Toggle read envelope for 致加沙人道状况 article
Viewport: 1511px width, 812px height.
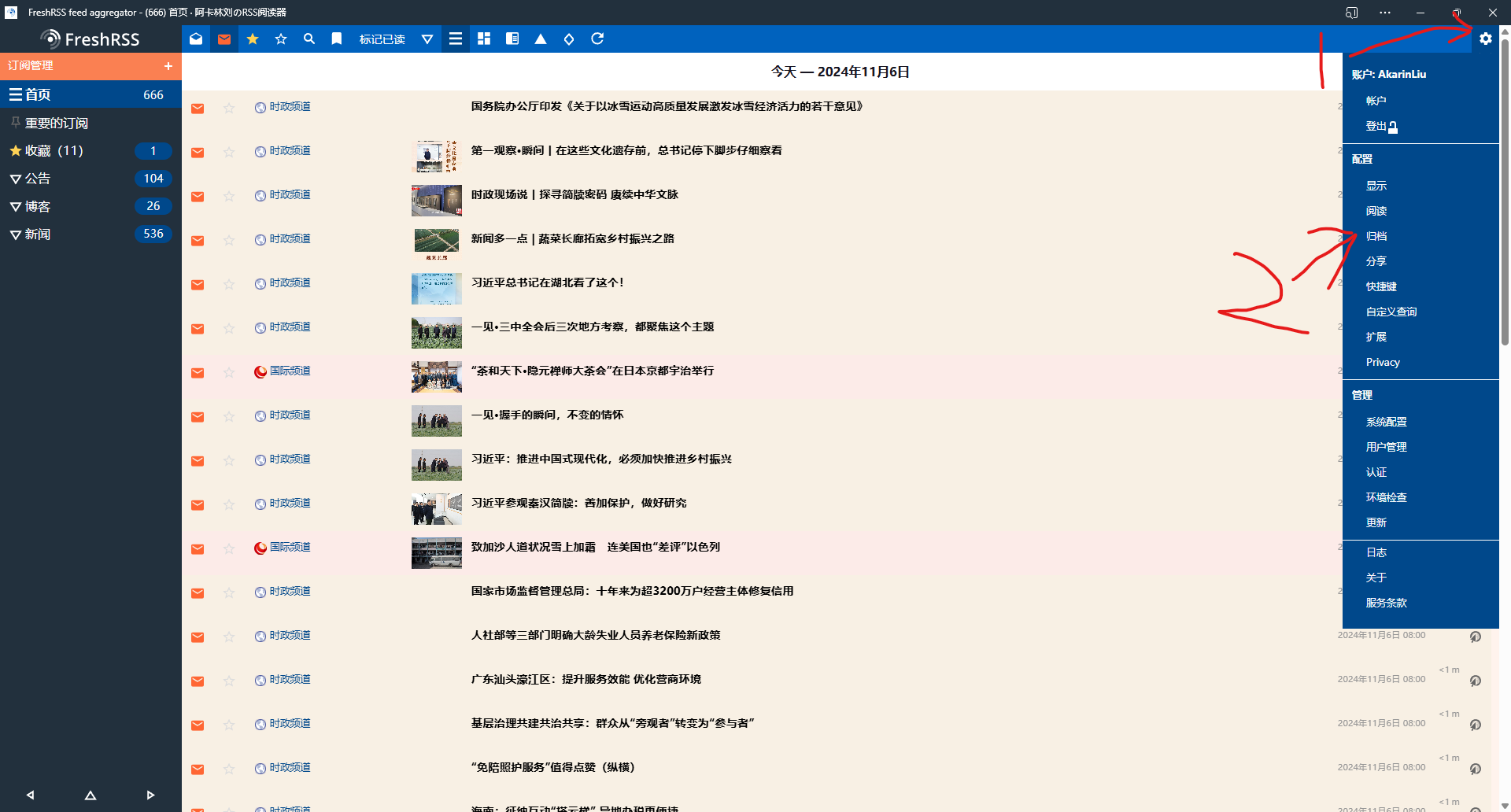pos(198,549)
